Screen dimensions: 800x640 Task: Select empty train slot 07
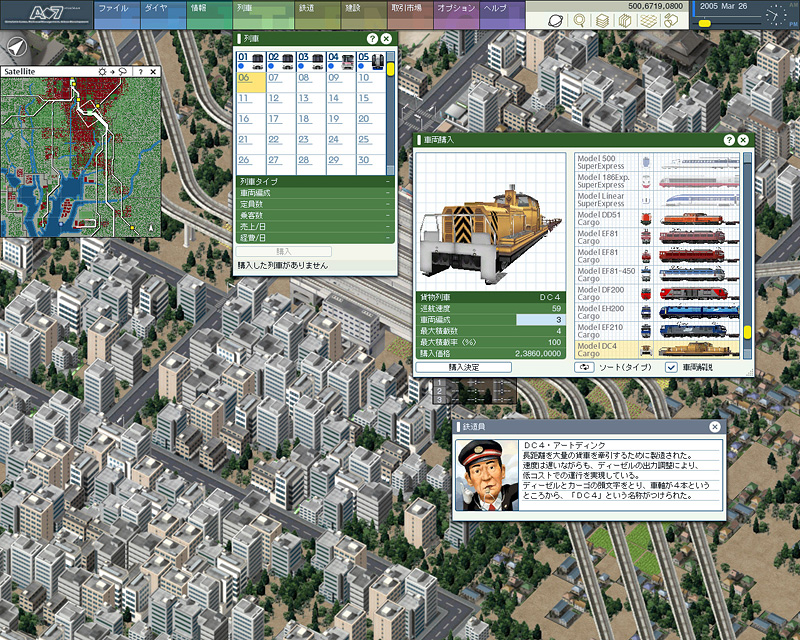click(281, 82)
